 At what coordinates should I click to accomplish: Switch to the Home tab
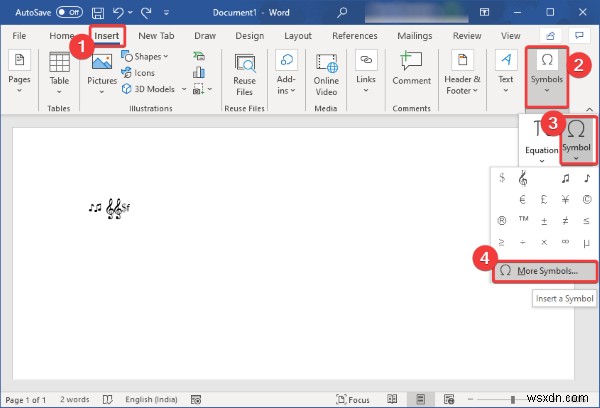pos(61,36)
